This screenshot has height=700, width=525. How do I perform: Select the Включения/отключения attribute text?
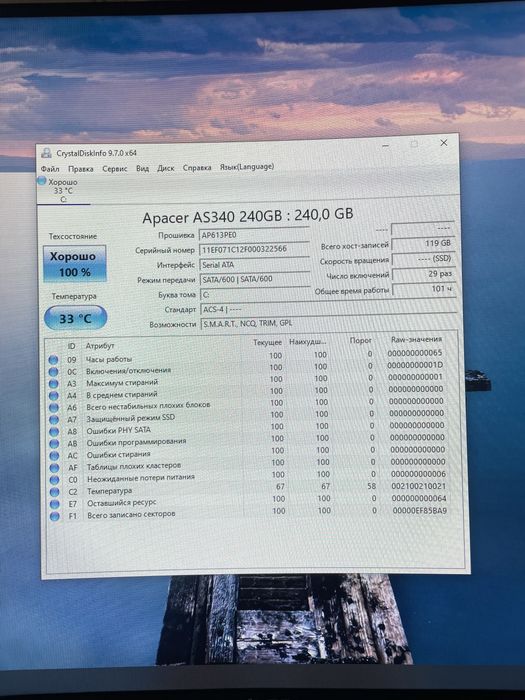[129, 371]
